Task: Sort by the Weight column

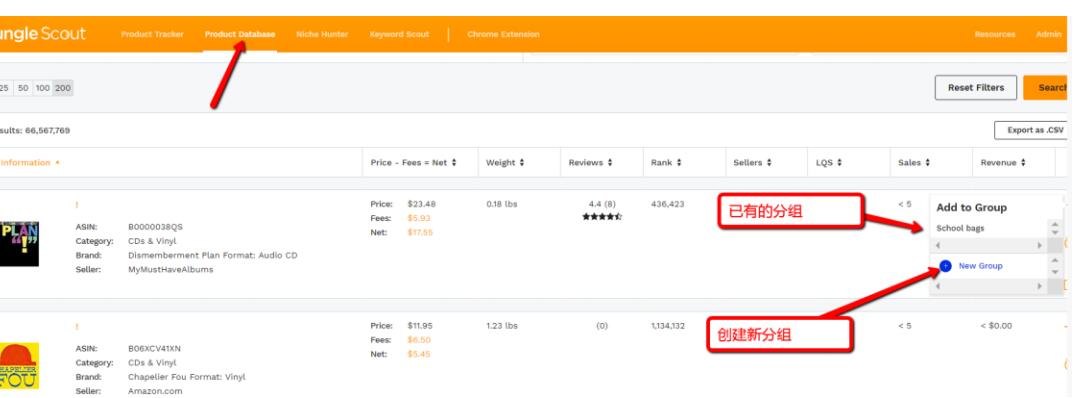Action: pyautogui.click(x=505, y=163)
